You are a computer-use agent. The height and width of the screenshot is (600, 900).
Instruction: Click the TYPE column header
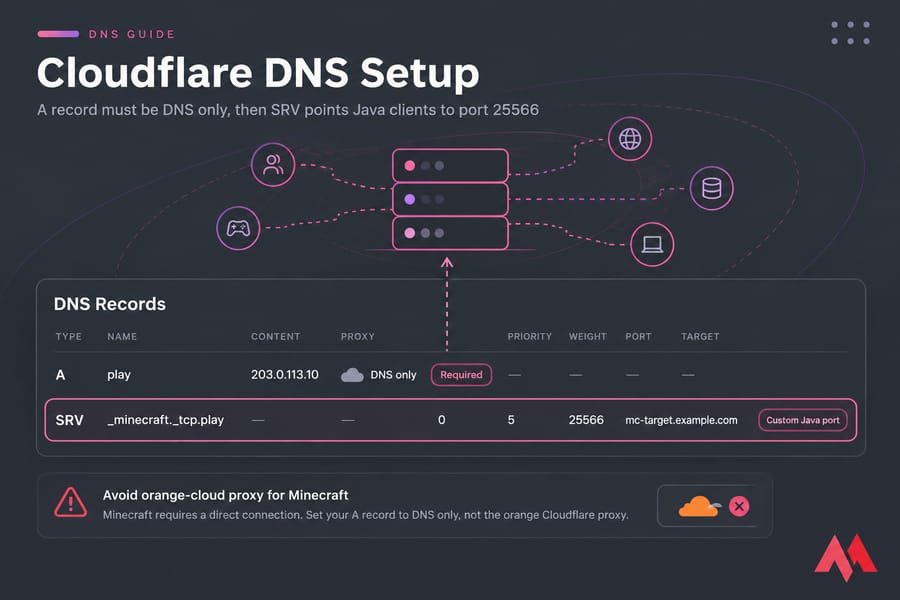click(x=68, y=336)
